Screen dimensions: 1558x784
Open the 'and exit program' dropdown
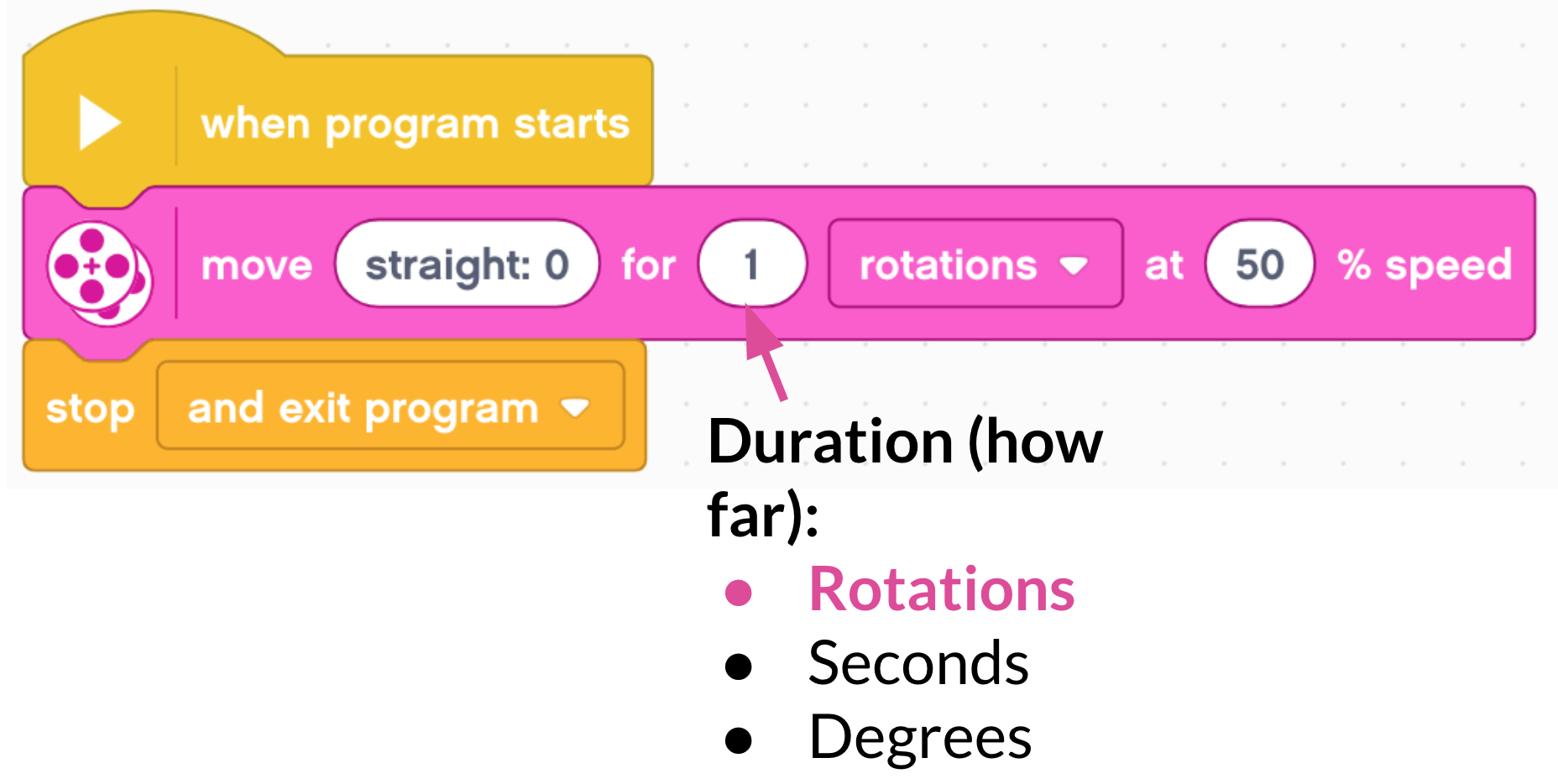pyautogui.click(x=390, y=406)
